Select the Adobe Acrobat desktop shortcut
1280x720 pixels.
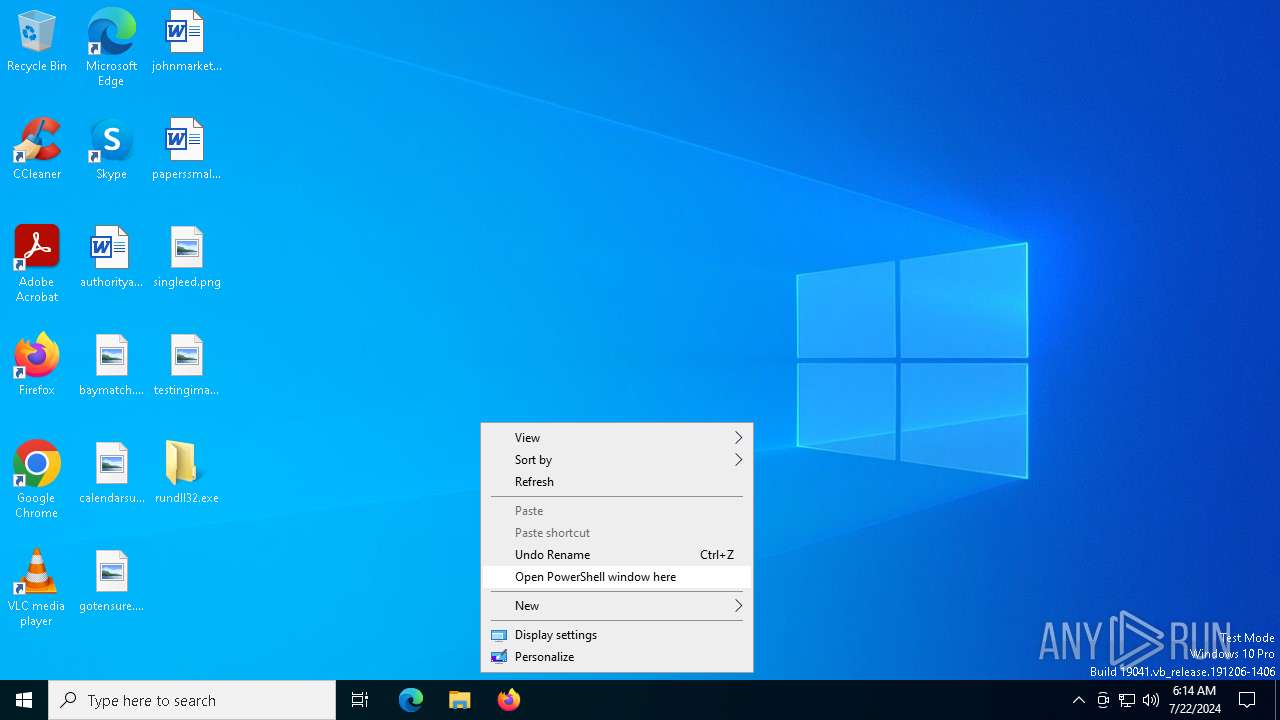(37, 264)
